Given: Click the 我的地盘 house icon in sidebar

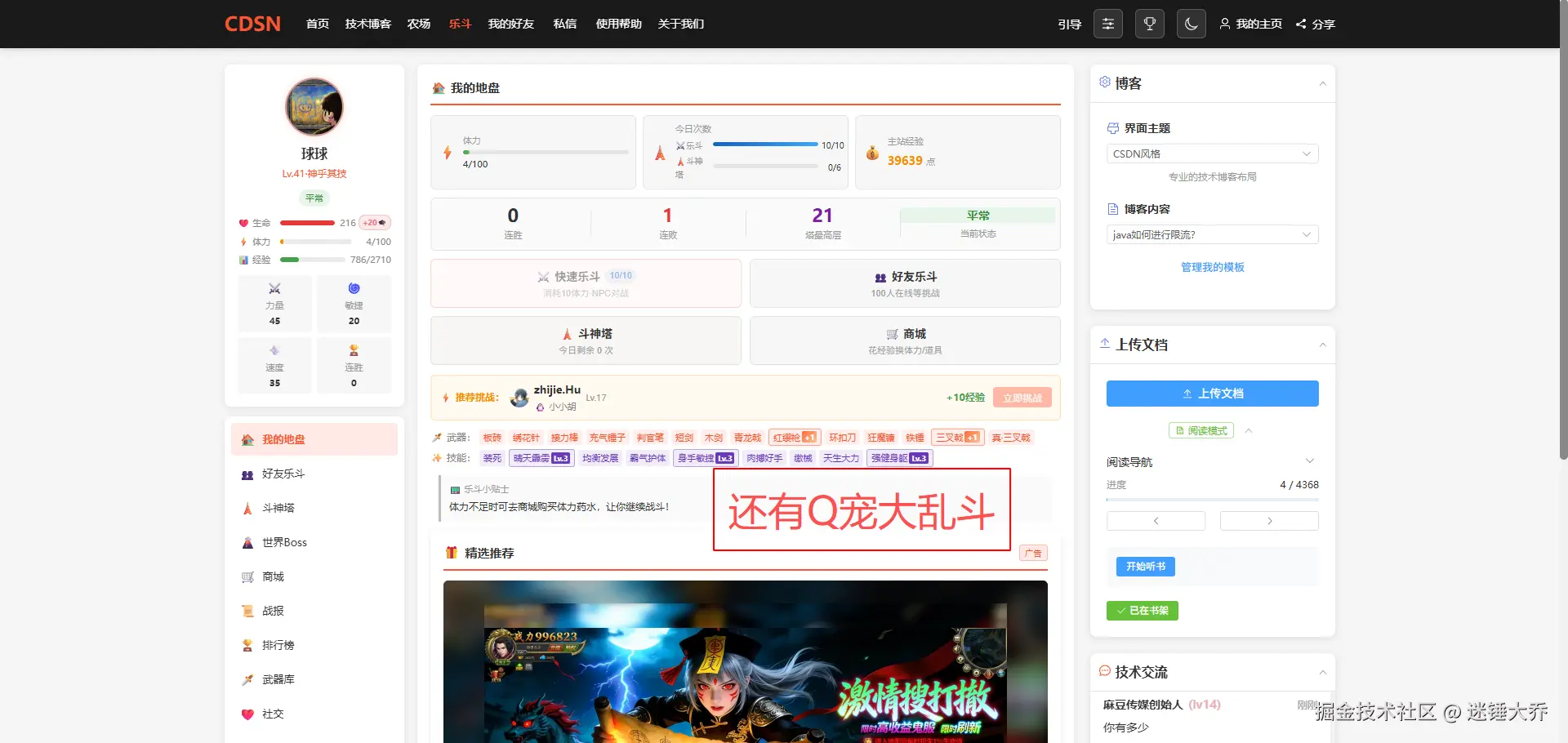Looking at the screenshot, I should pyautogui.click(x=247, y=439).
